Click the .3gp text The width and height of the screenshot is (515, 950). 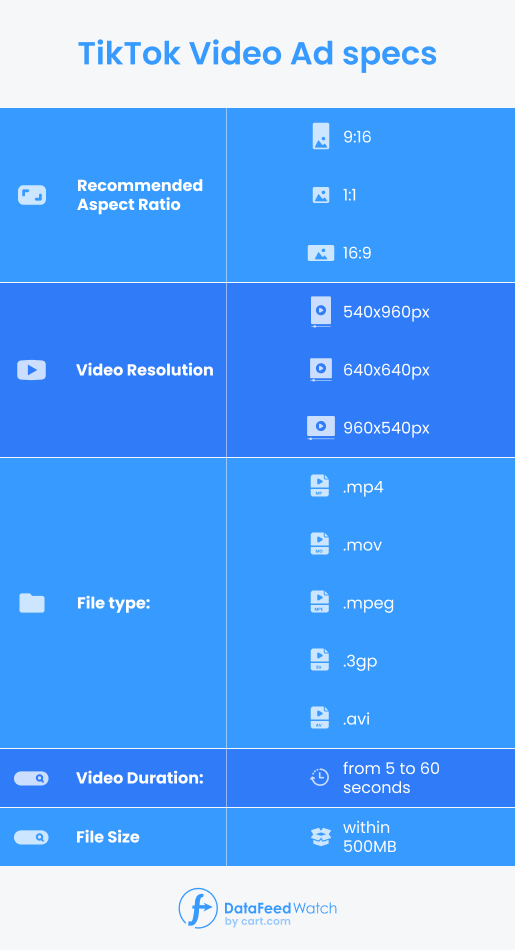[360, 661]
